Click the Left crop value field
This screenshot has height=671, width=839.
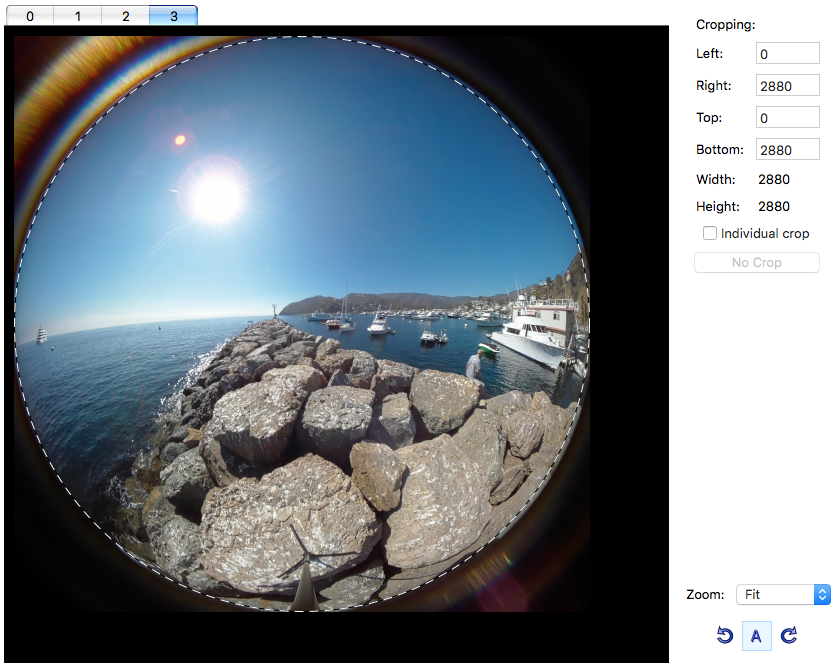click(x=787, y=54)
